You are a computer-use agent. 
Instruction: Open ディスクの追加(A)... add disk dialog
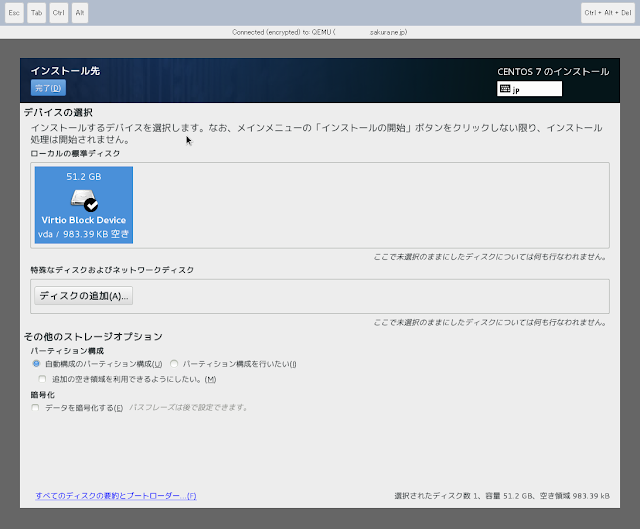point(84,296)
